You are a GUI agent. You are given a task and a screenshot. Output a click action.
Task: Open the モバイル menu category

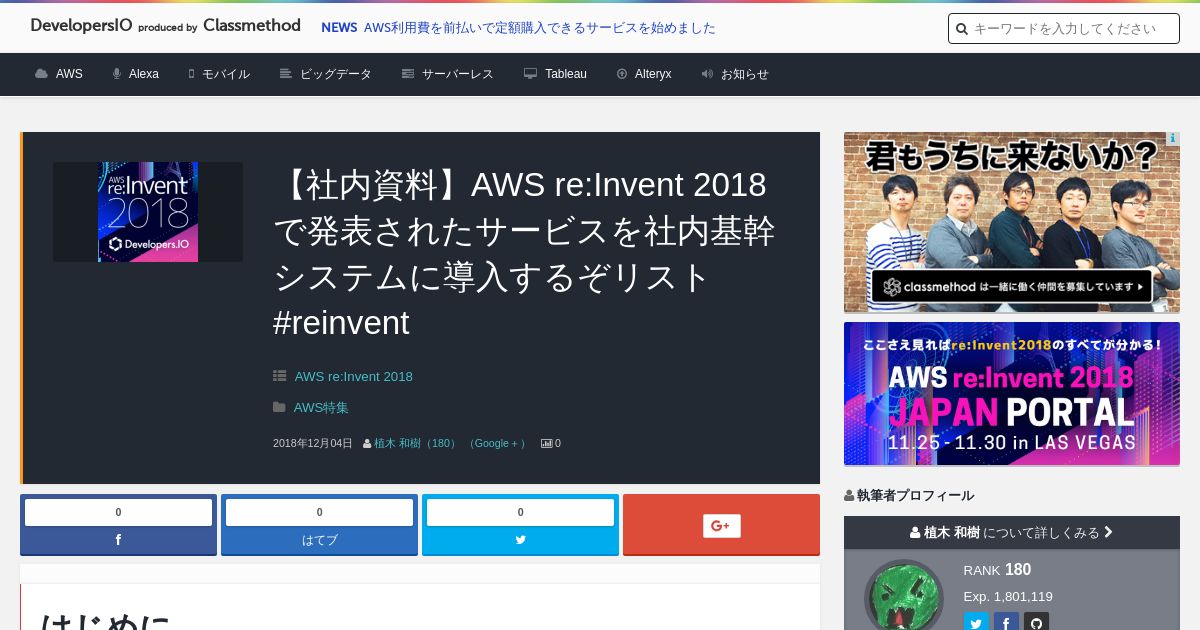tap(219, 74)
